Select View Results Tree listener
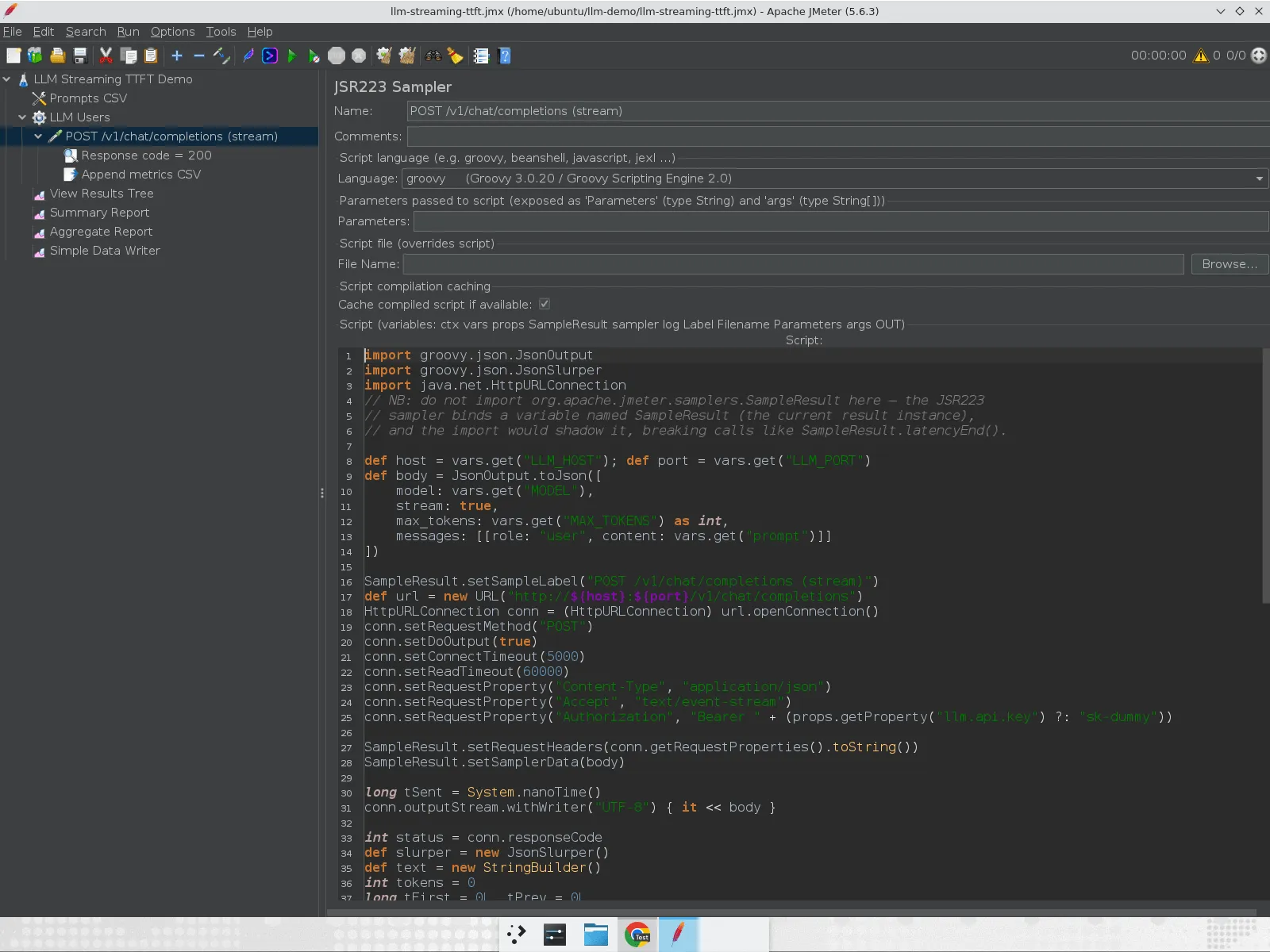1270x952 pixels. 102,194
